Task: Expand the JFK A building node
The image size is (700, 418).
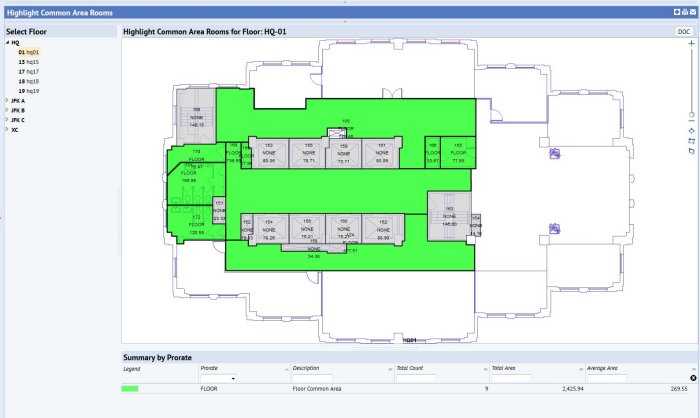Action: [7, 101]
